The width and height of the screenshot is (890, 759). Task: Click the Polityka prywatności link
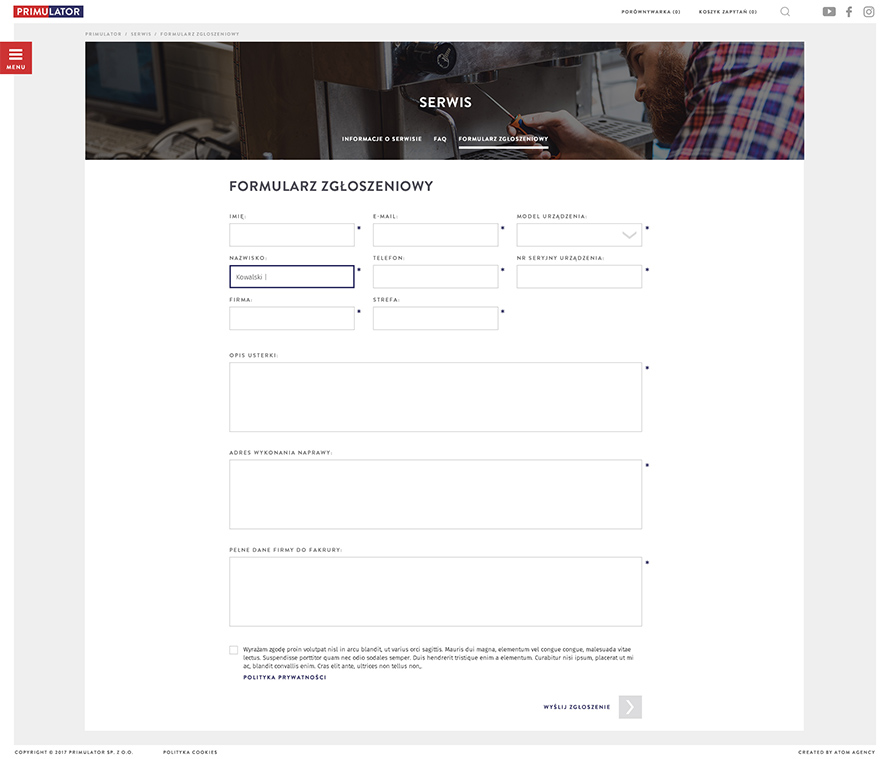click(x=284, y=677)
